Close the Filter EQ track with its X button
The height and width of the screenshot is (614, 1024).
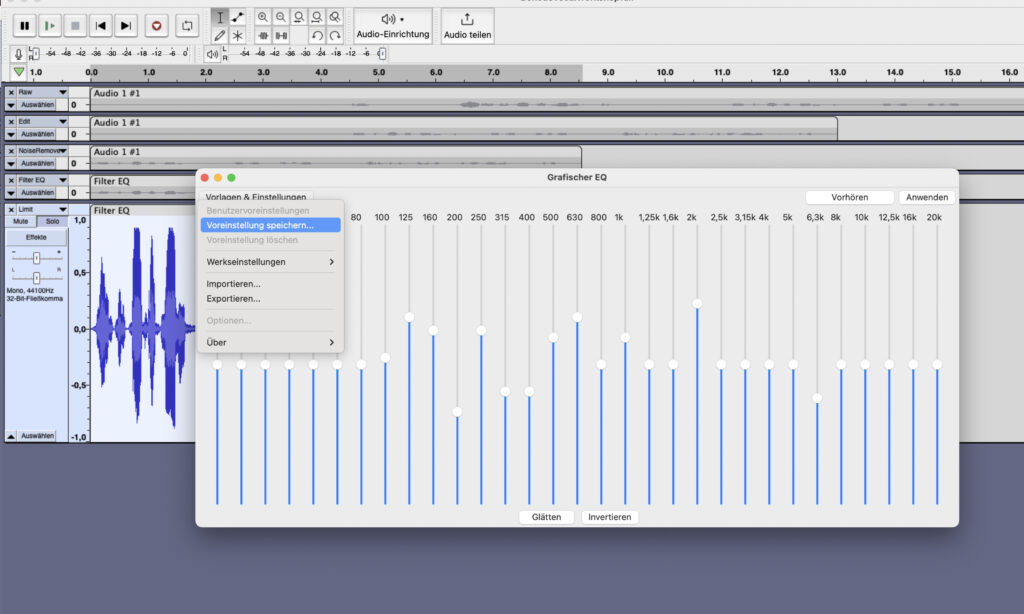(x=11, y=180)
